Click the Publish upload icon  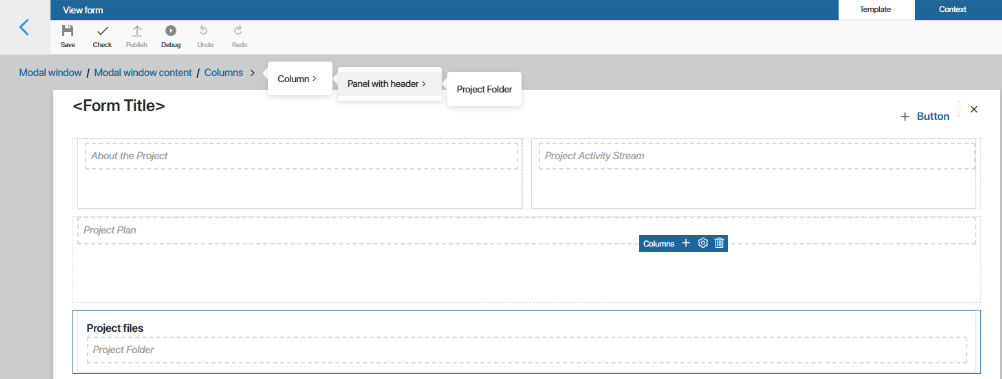point(137,31)
